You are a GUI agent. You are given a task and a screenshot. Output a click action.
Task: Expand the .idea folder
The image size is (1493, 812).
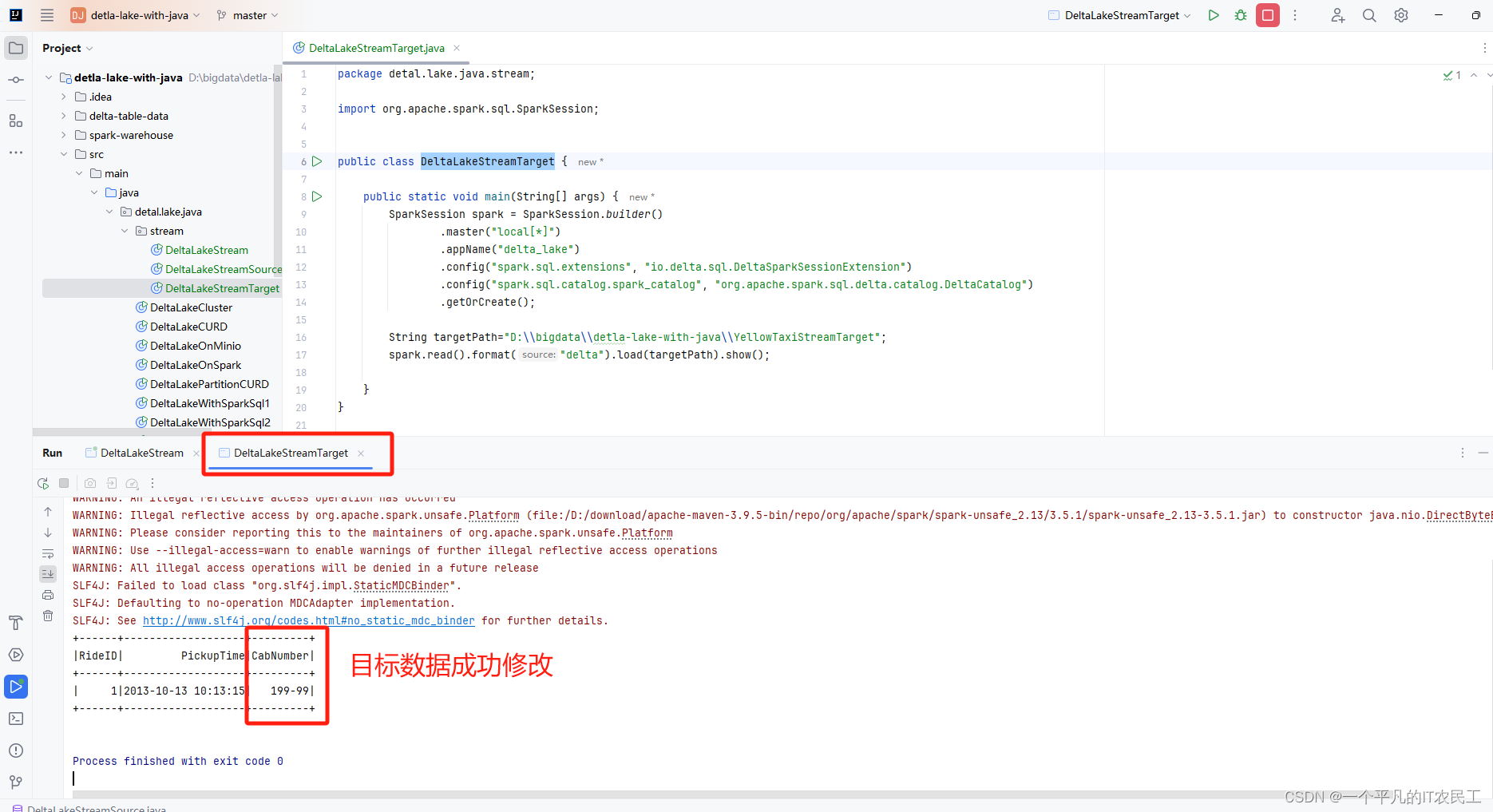click(64, 97)
